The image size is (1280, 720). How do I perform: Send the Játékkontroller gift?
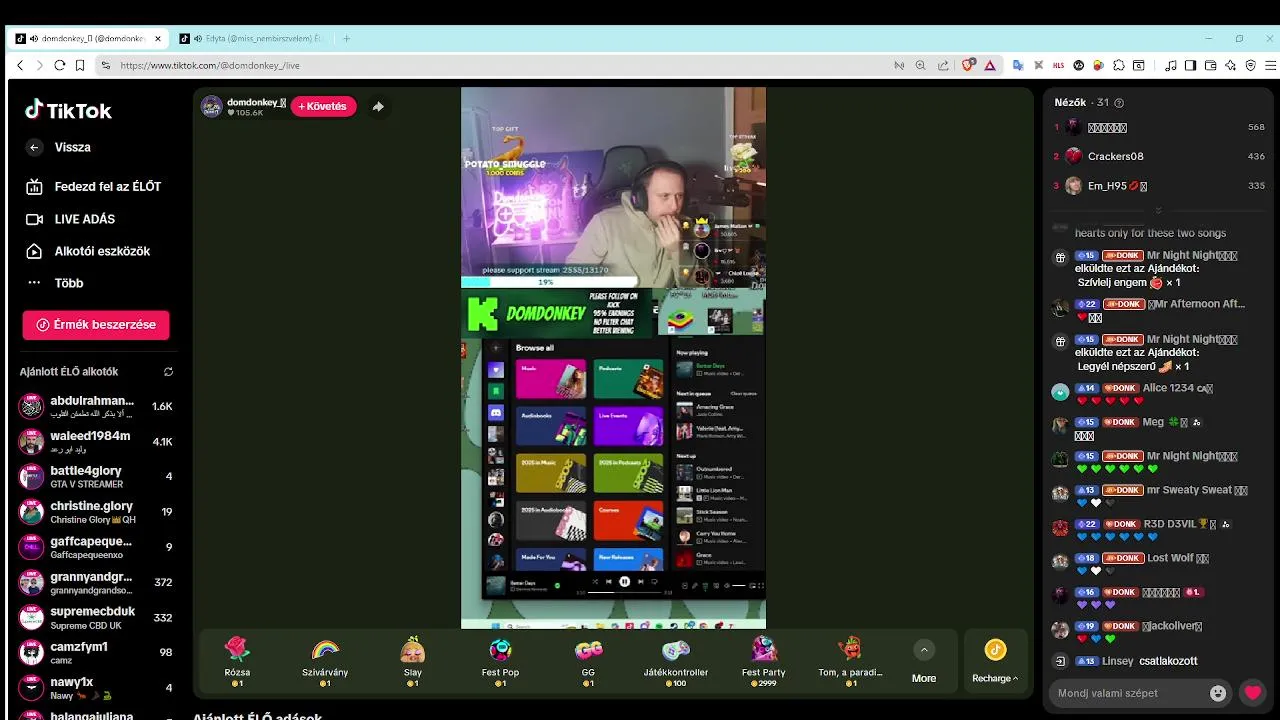click(676, 660)
